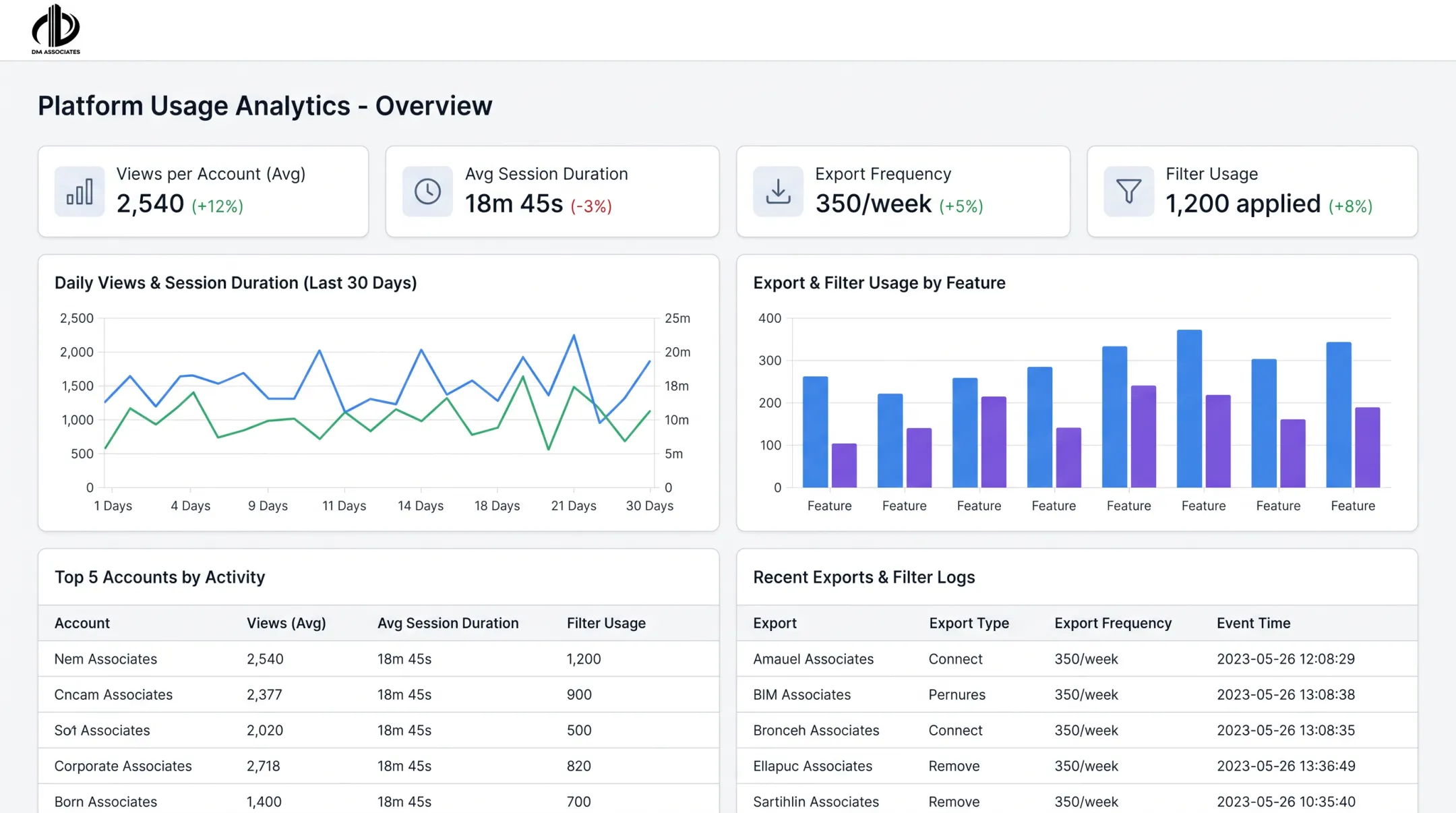Click the Daily Views & Session Duration chart title
Screen dimensions: 1456x813
click(236, 282)
